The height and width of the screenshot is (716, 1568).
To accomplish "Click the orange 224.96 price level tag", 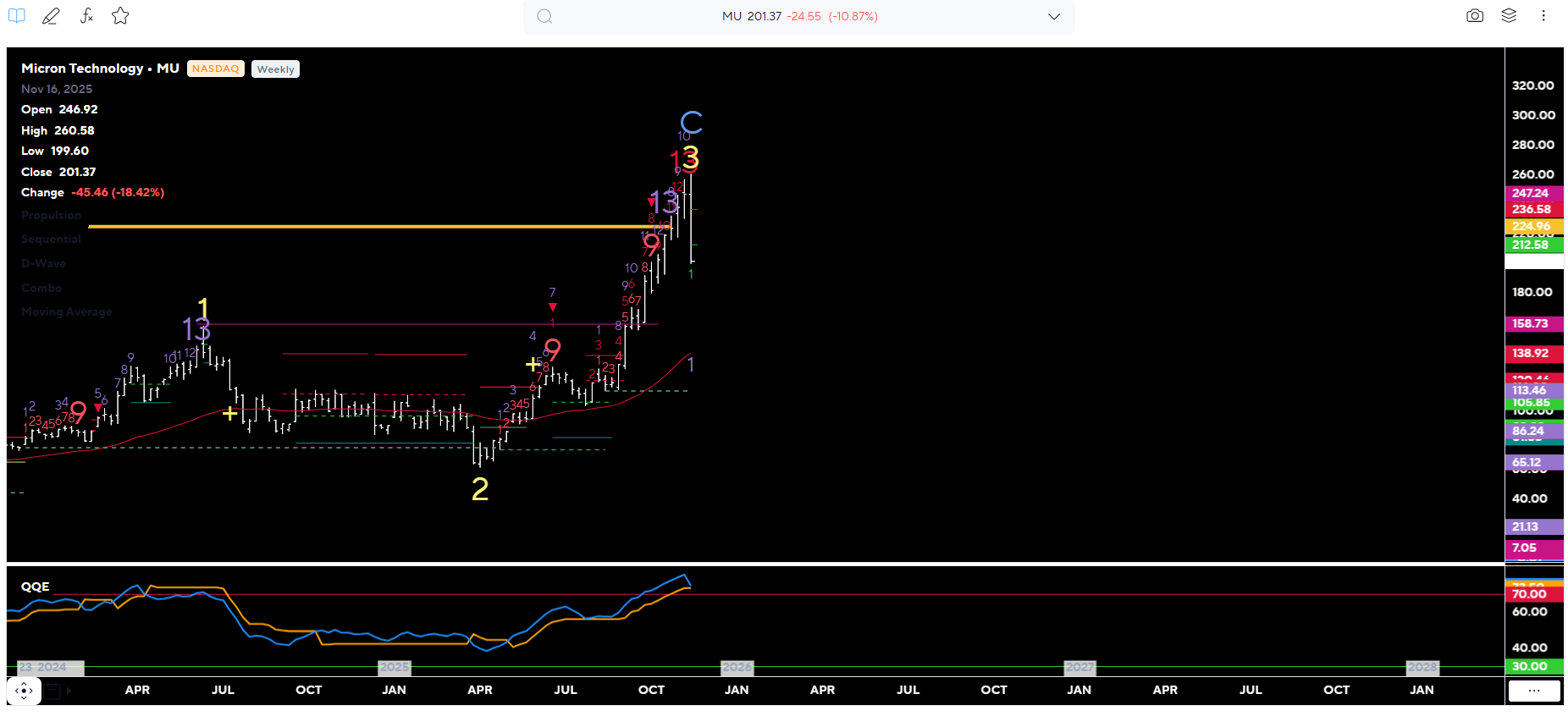I will (1532, 226).
